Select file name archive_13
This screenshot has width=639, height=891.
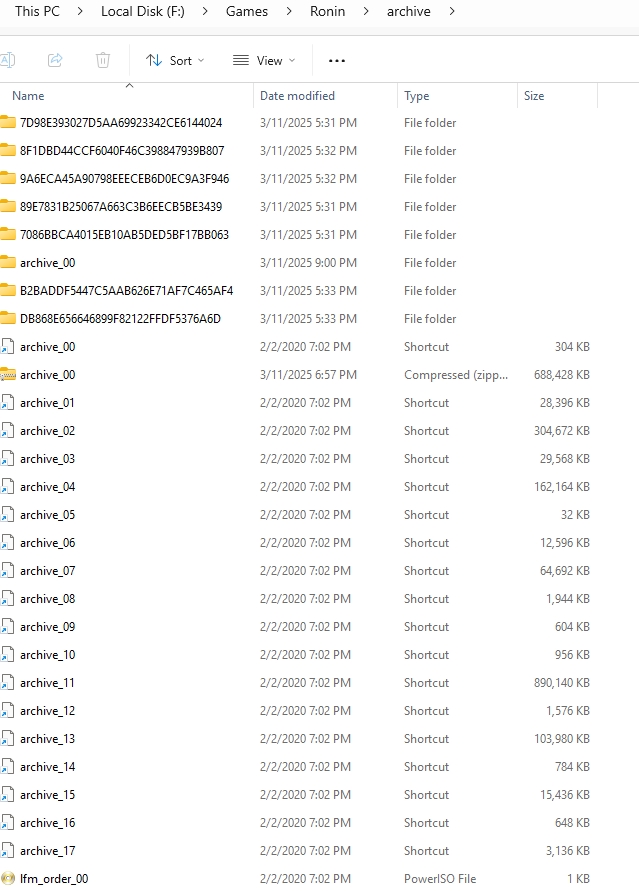point(47,739)
